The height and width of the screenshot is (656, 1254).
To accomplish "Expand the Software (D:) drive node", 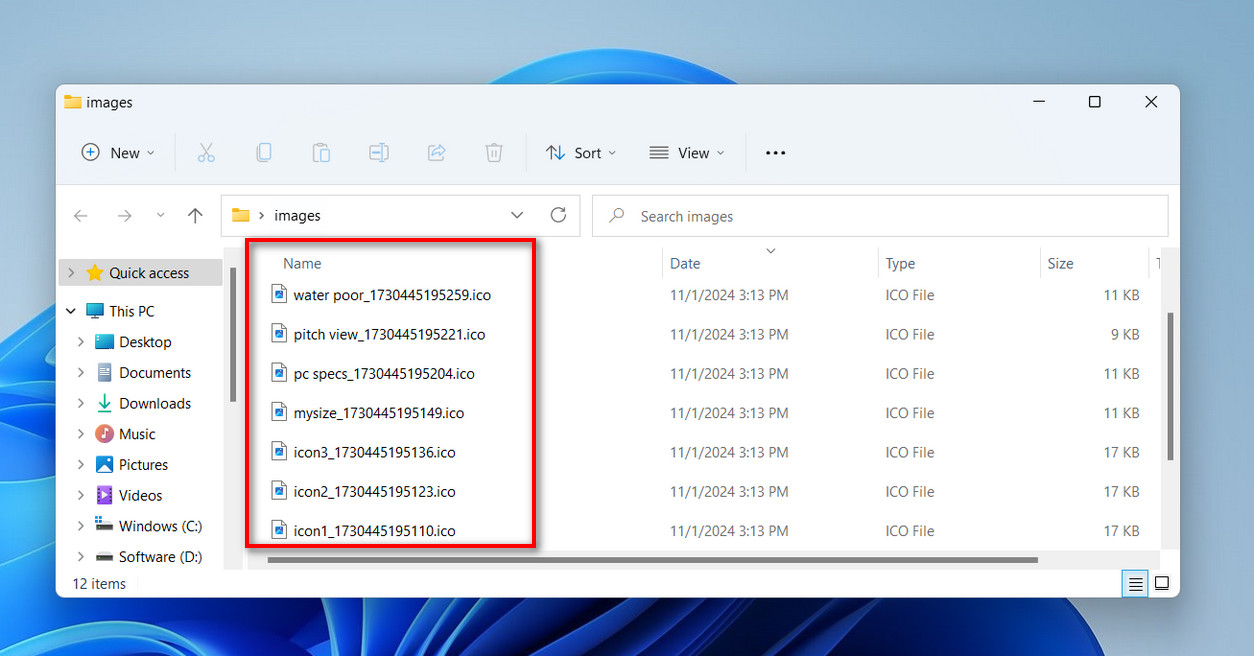I will [x=81, y=556].
